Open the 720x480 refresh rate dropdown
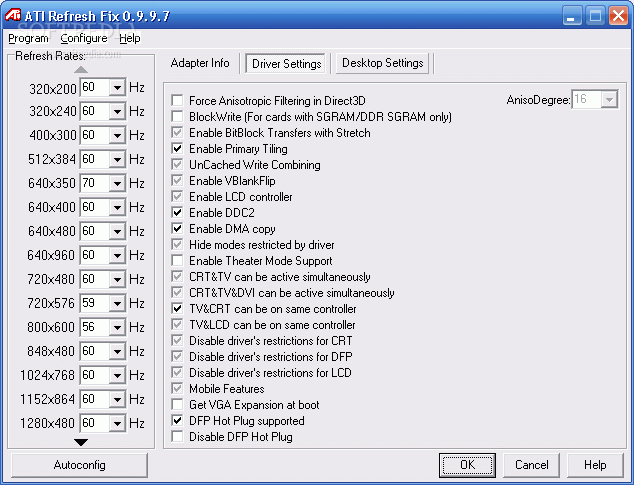The image size is (634, 485). [x=117, y=279]
